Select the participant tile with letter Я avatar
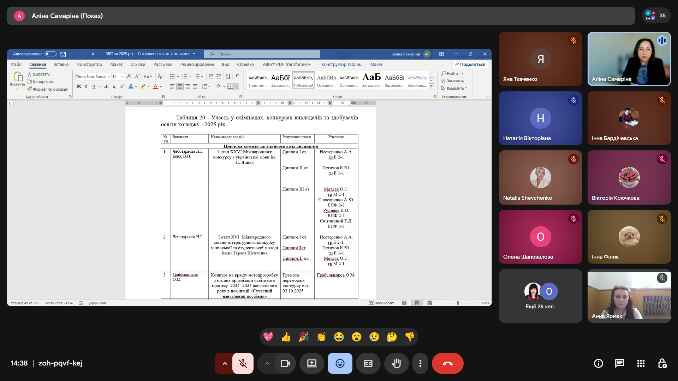This screenshot has height=381, width=678. [x=540, y=59]
